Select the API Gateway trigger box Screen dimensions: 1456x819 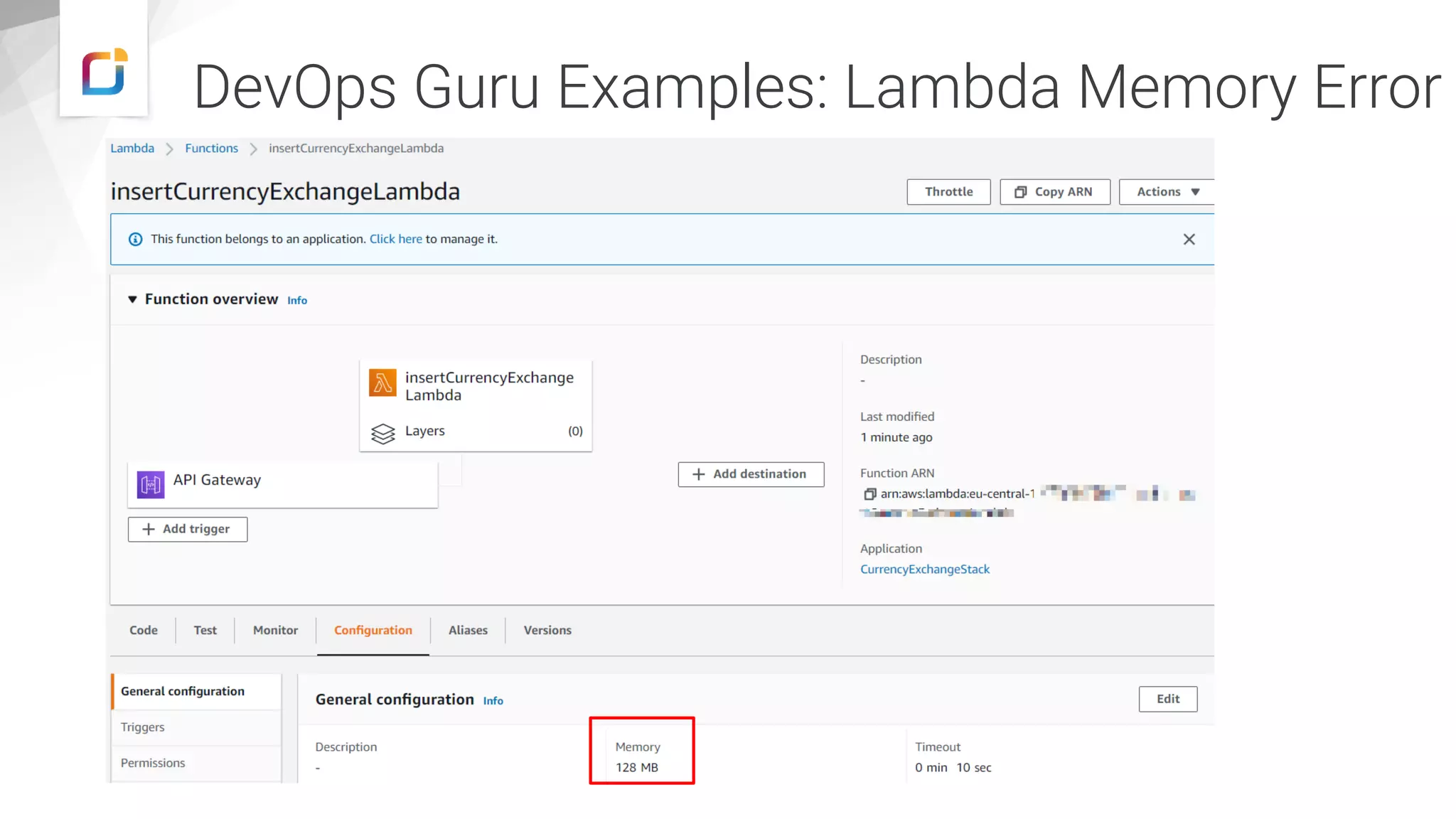283,485
